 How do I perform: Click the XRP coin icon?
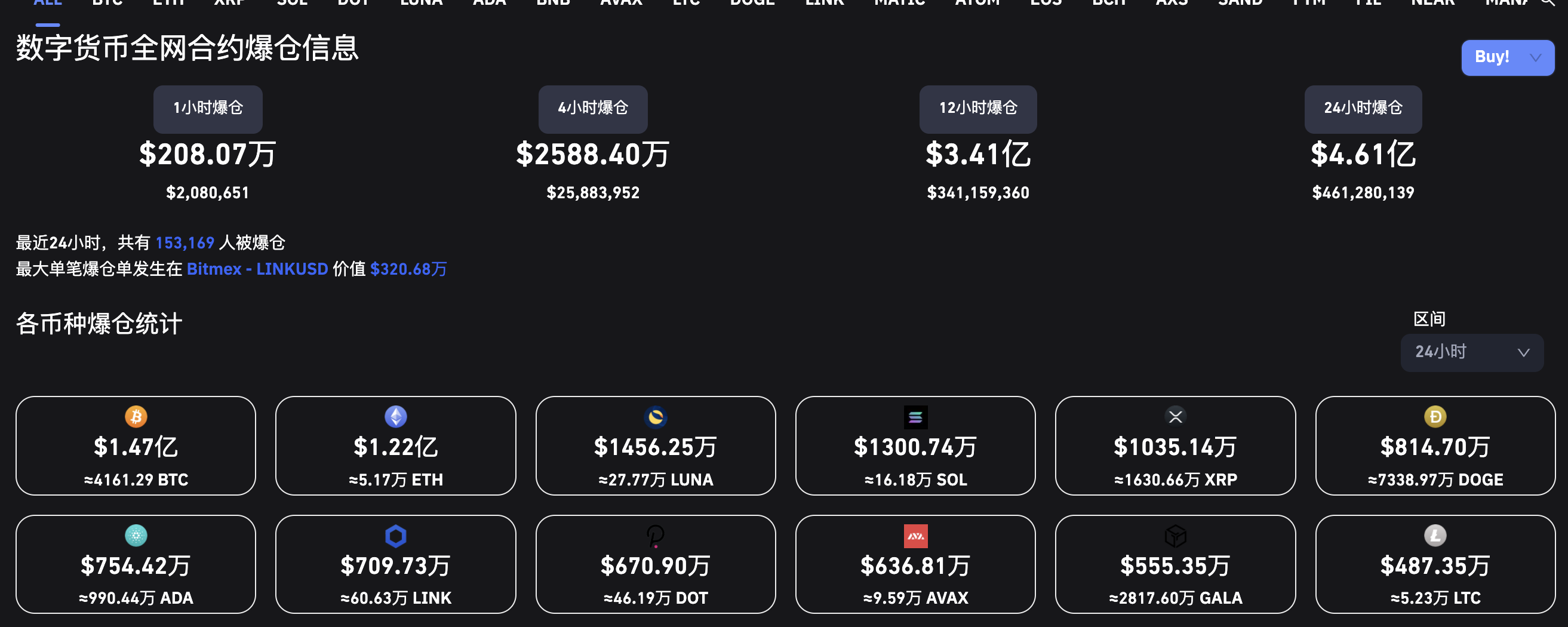1175,417
